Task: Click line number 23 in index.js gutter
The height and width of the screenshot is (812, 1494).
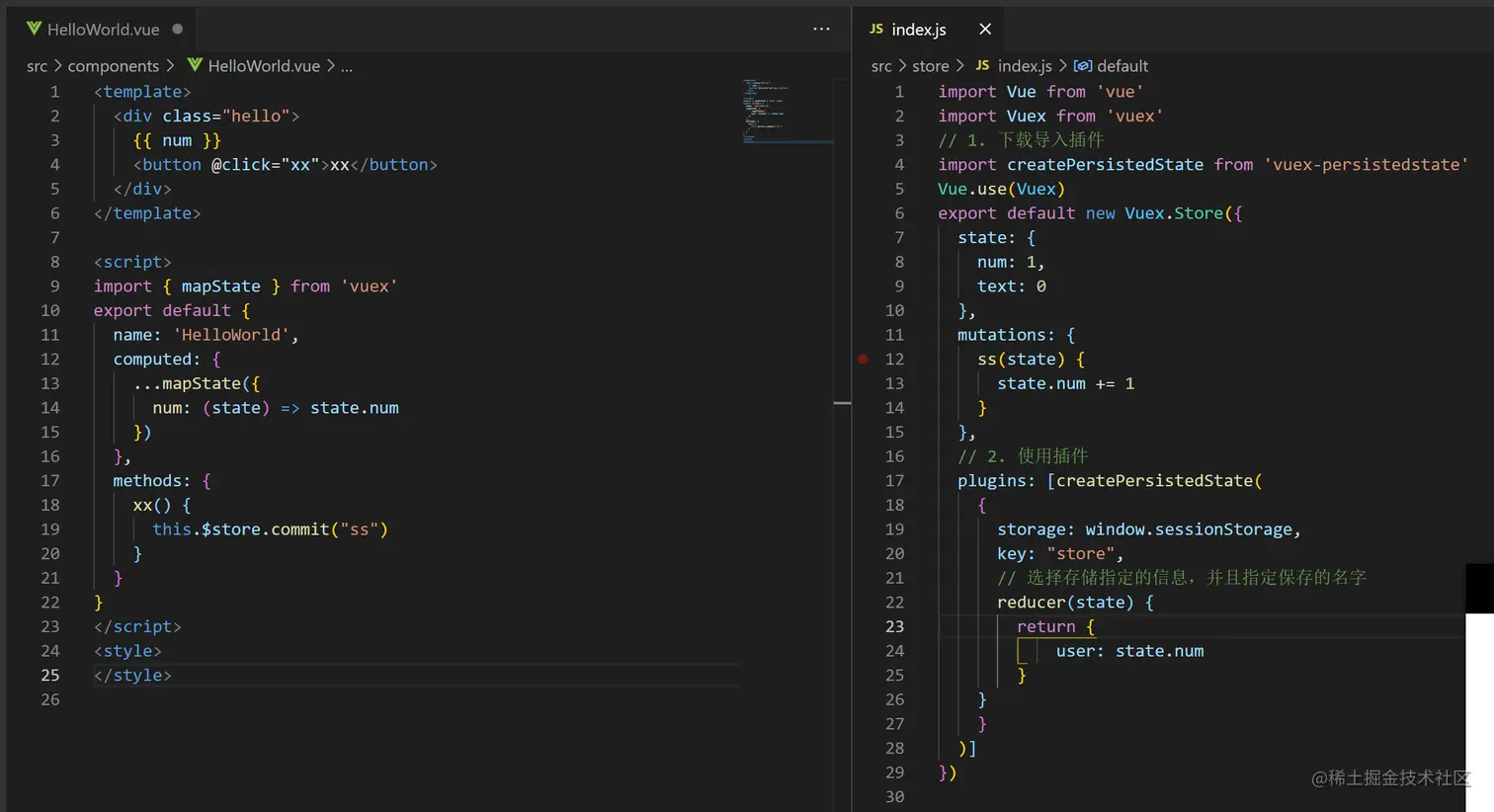Action: pos(894,627)
